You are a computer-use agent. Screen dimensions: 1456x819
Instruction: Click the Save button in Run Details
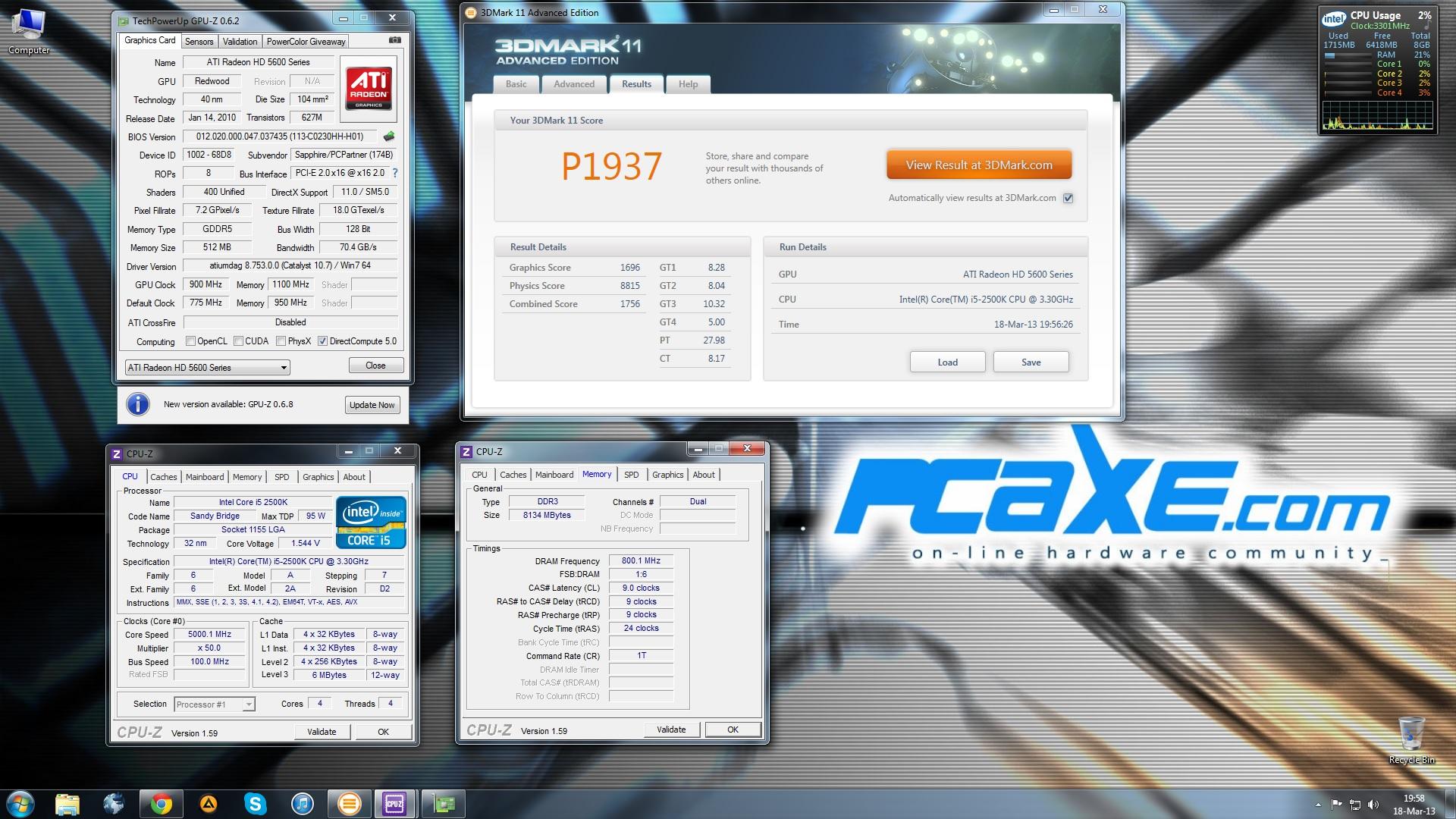coord(1031,362)
